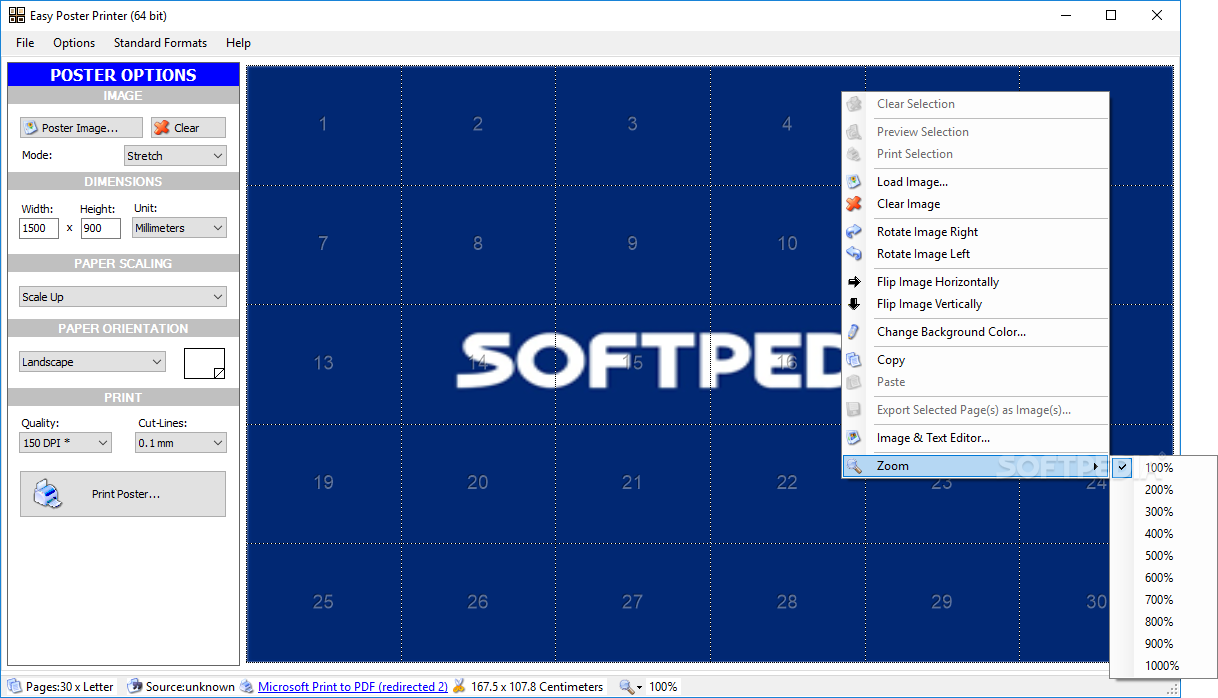The image size is (1218, 698).
Task: Click the scissors icon in status bar
Action: tap(459, 687)
